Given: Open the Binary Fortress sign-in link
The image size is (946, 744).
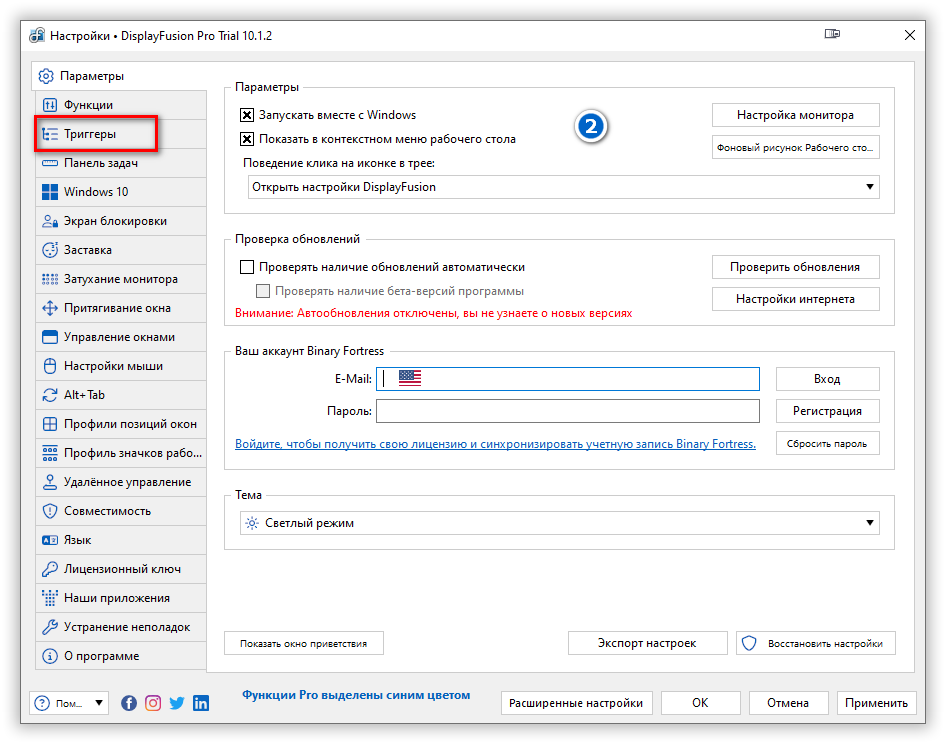Looking at the screenshot, I should coord(495,444).
